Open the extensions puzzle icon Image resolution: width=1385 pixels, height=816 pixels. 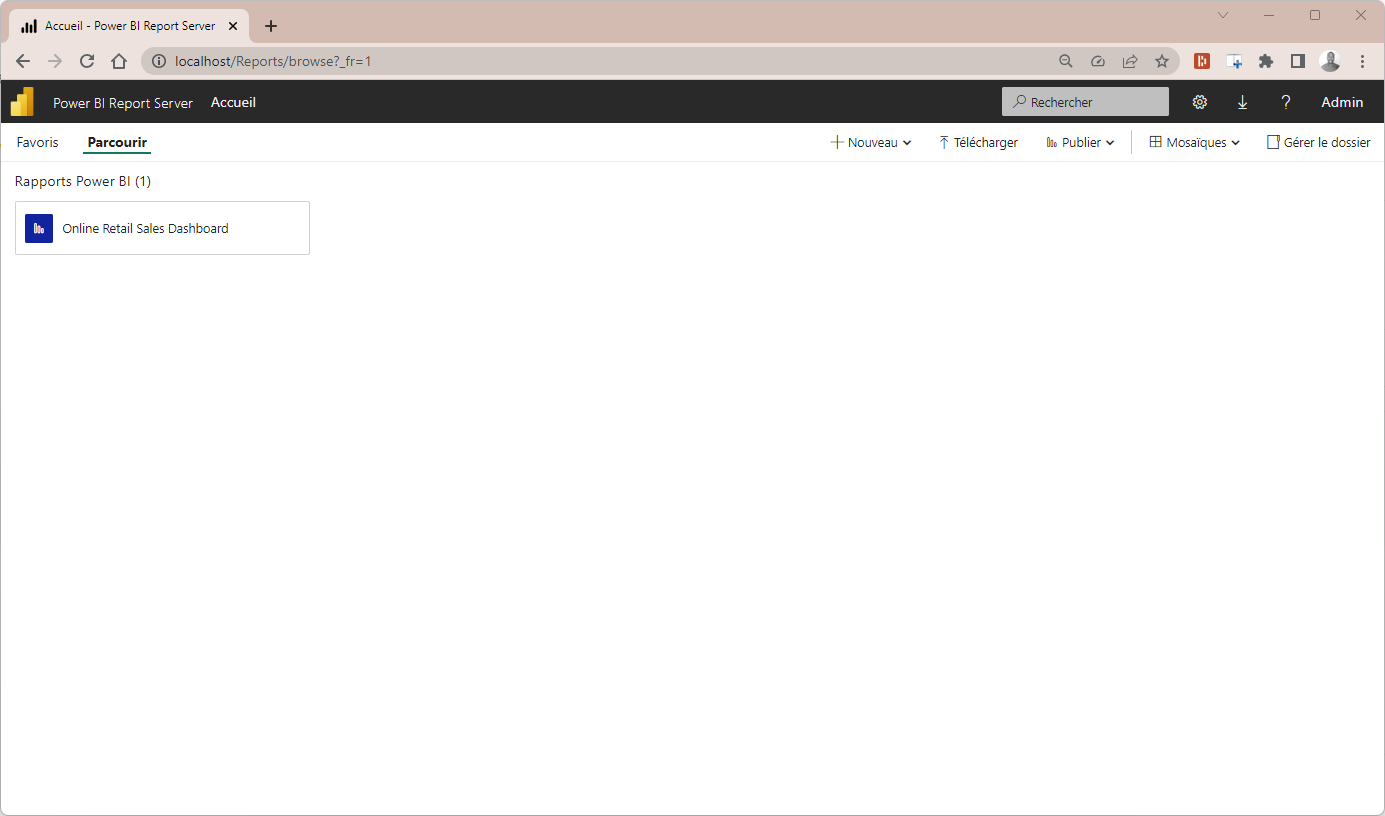(1266, 61)
